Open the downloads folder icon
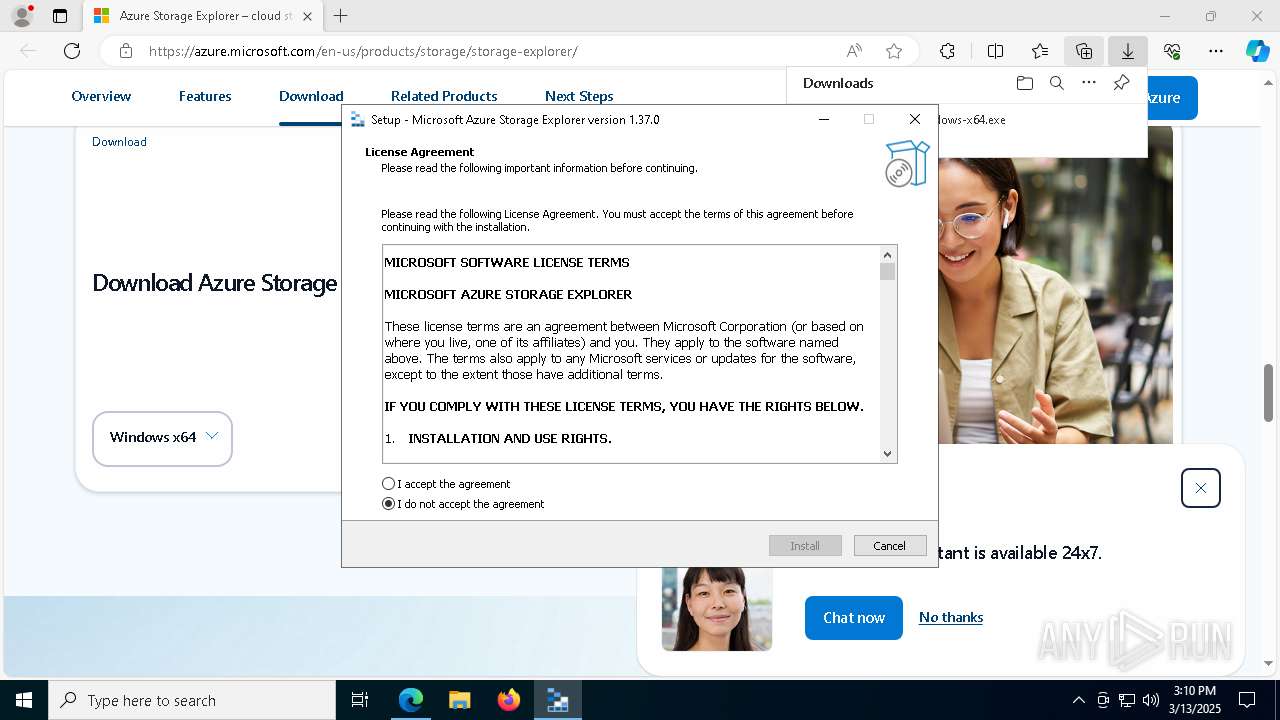 click(1024, 83)
